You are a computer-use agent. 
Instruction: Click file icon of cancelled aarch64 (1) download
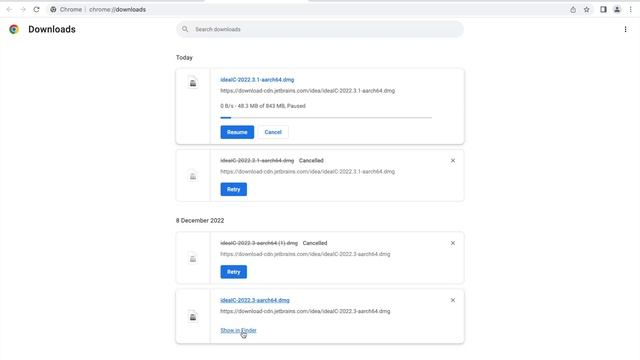193,259
